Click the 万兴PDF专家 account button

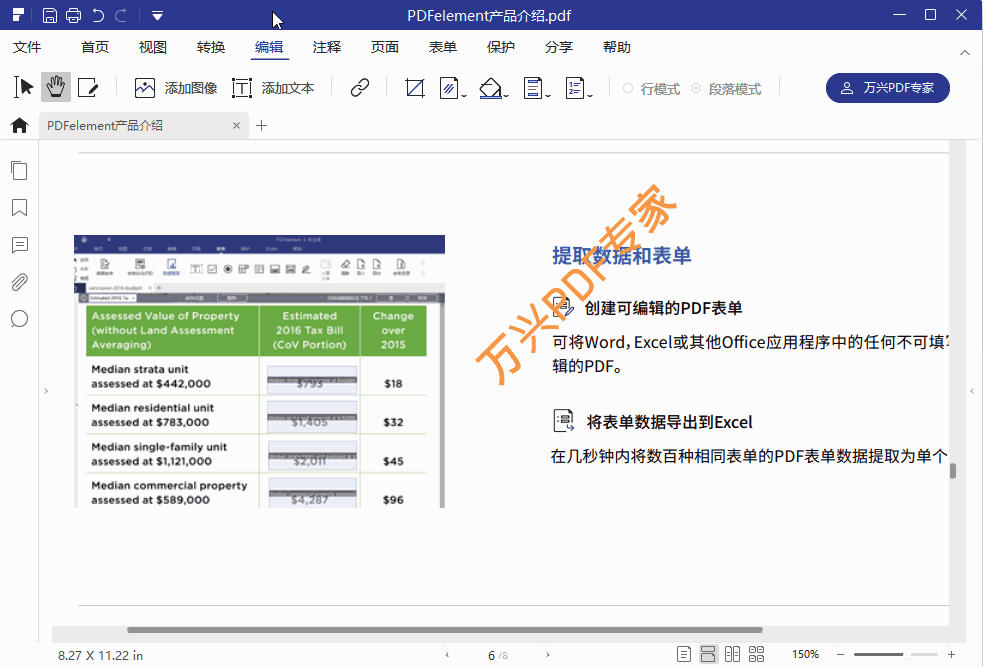click(x=888, y=88)
